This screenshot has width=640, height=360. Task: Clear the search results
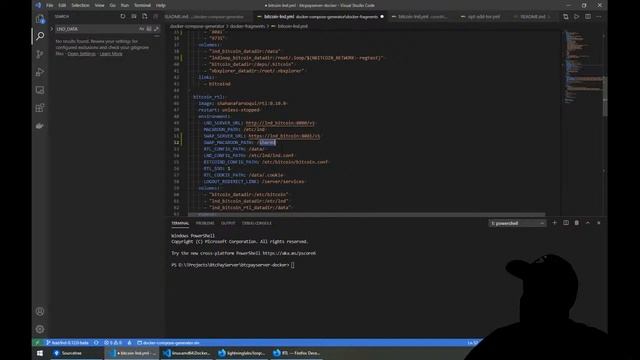134,16
